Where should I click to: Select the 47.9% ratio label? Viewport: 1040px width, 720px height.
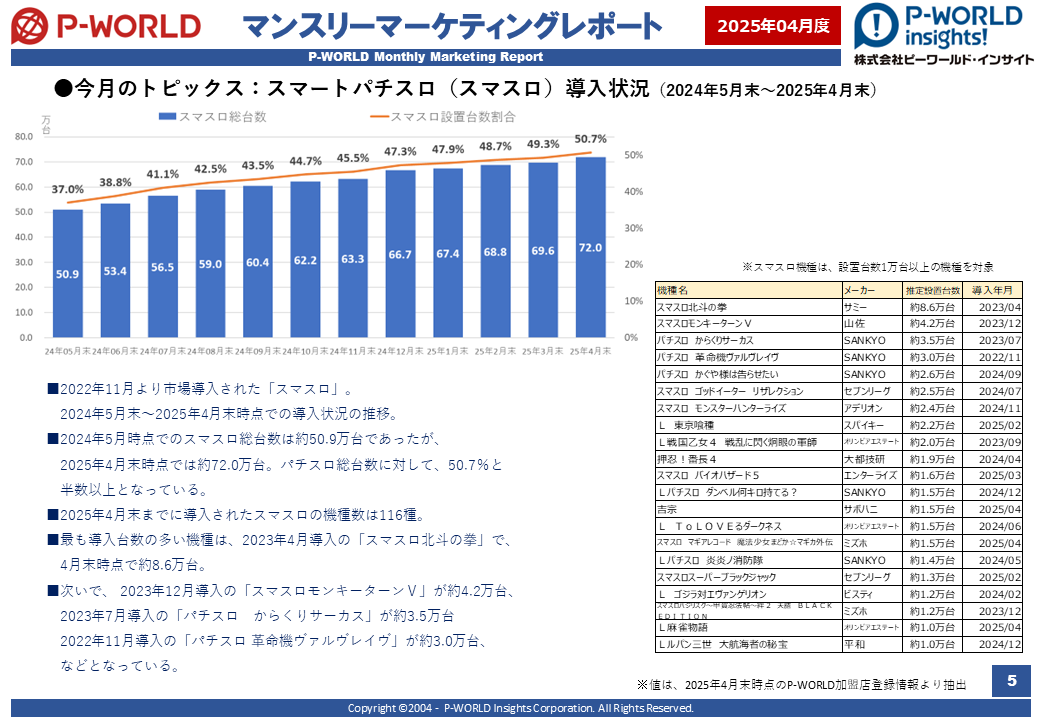(x=448, y=150)
